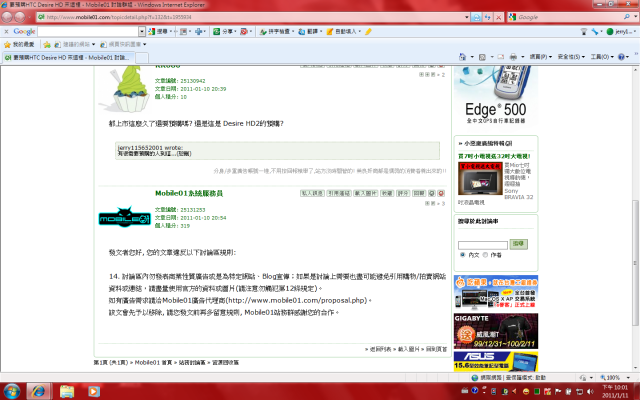
Task: Click the magnifier icon in Google search box
Action: click(627, 17)
